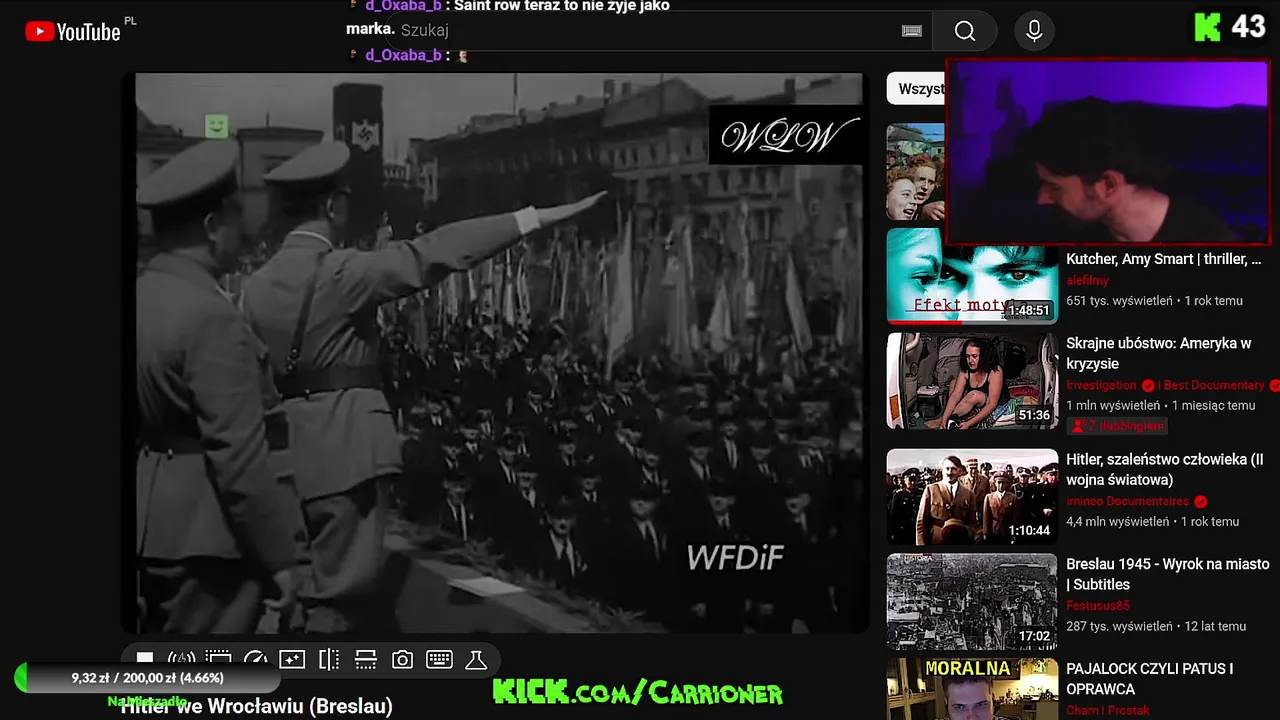Open the MORALNA Pajalock video thumbnail
The width and height of the screenshot is (1280, 720).
(x=971, y=689)
